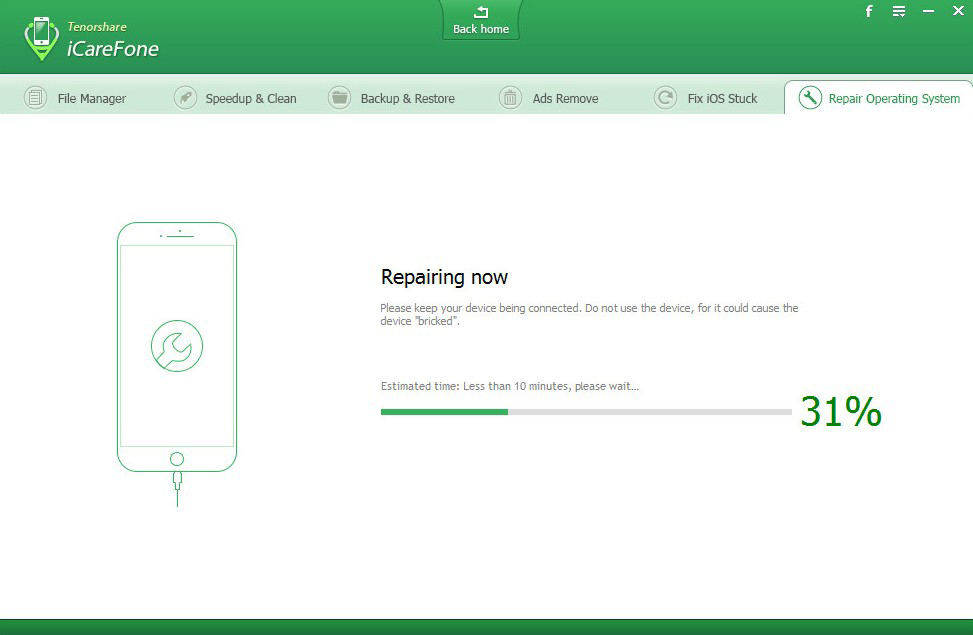This screenshot has width=973, height=635.
Task: Click the Repair Operating System wrench icon
Action: (810, 98)
